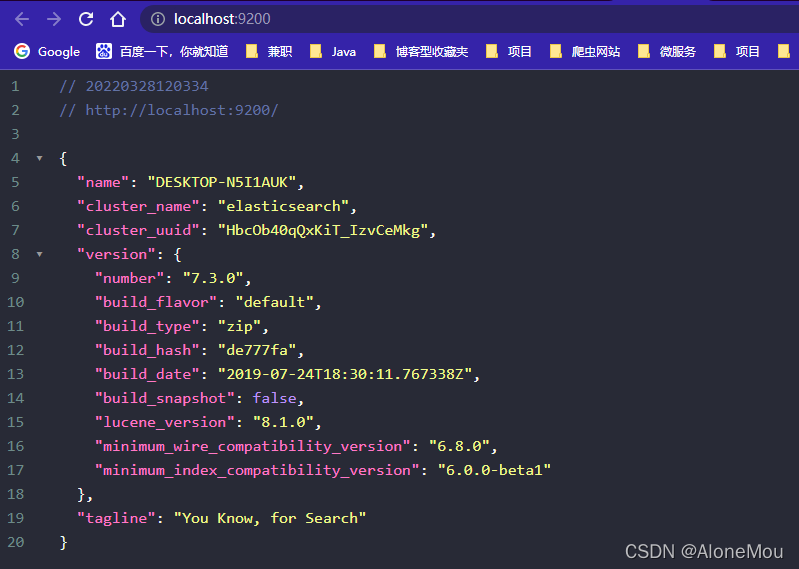Viewport: 799px width, 569px height.
Task: Open the 爬虫网站 bookmark folder
Action: 585,51
